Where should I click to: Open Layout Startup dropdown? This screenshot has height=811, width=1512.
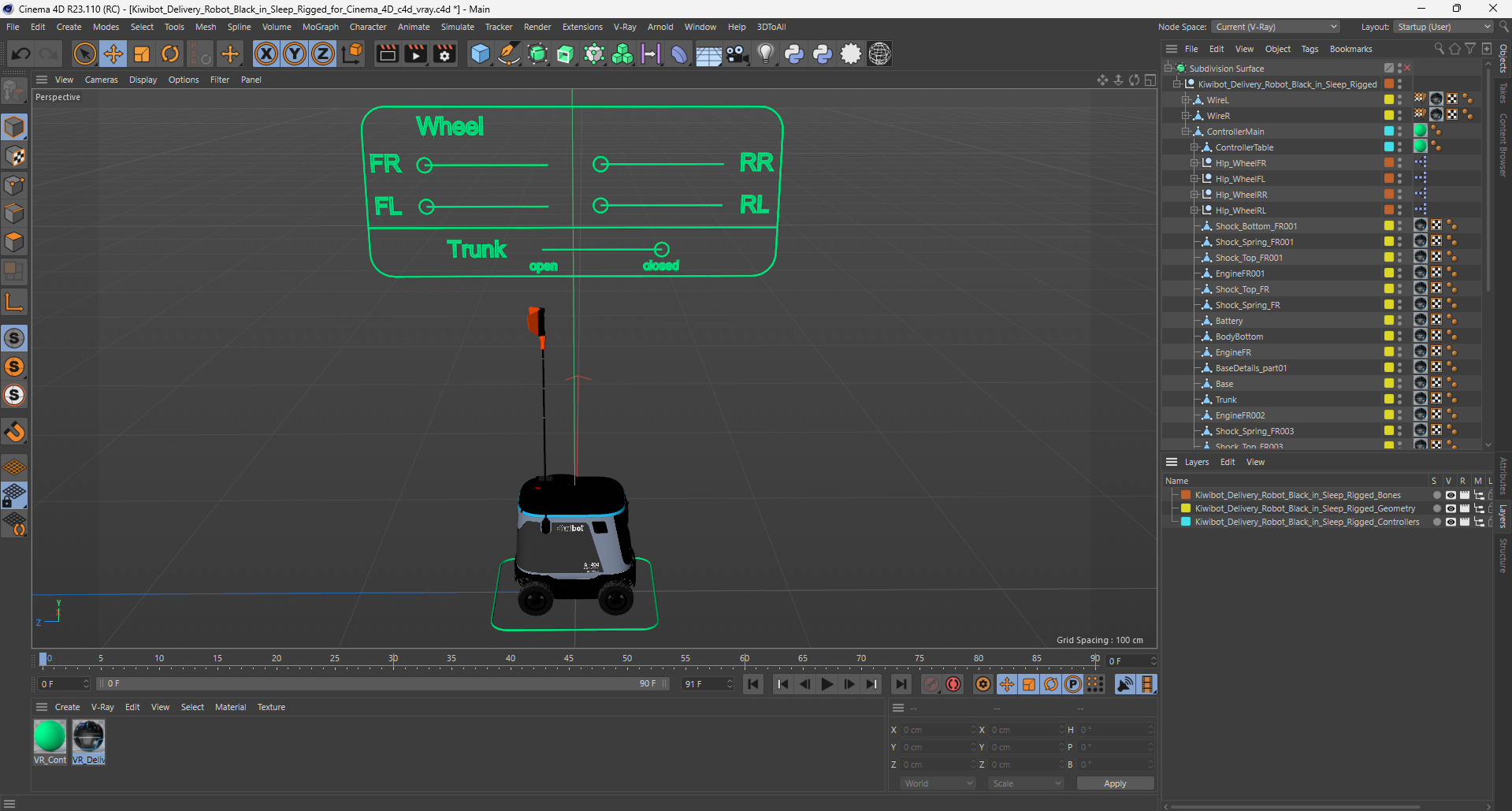[1443, 27]
